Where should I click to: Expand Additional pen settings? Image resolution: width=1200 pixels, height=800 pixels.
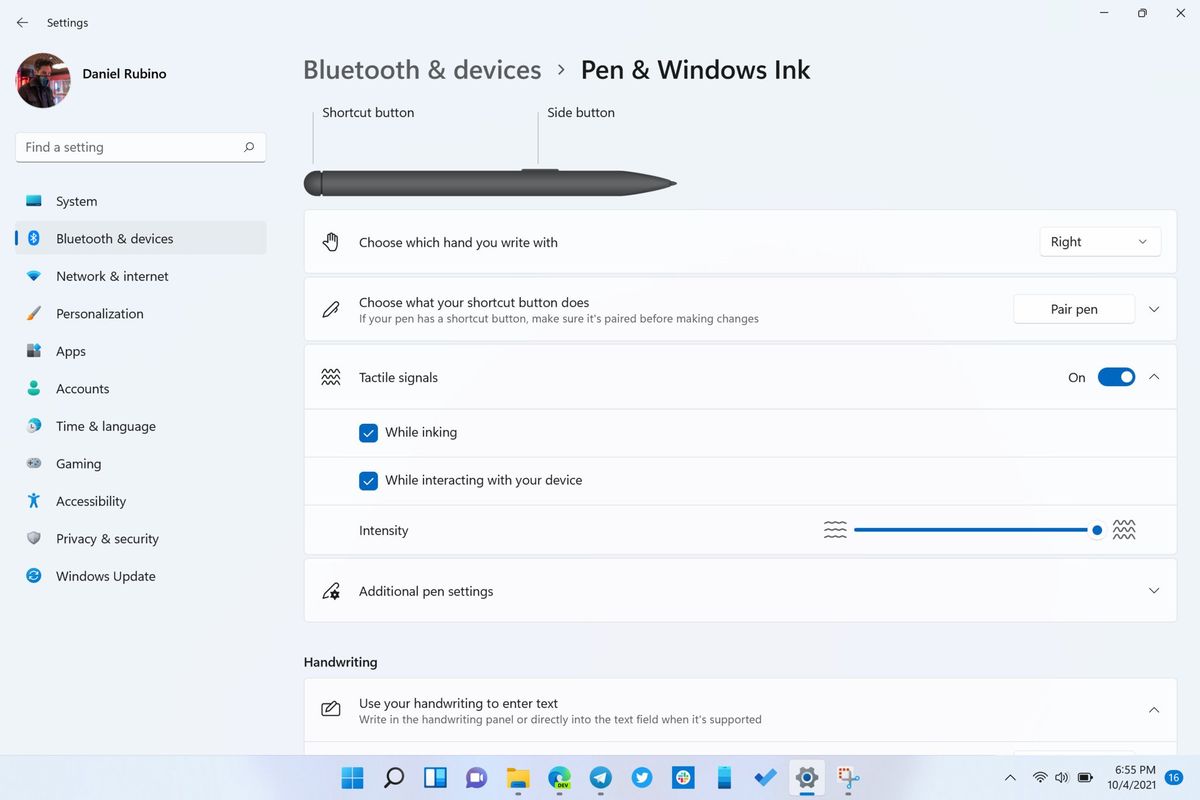point(1154,591)
